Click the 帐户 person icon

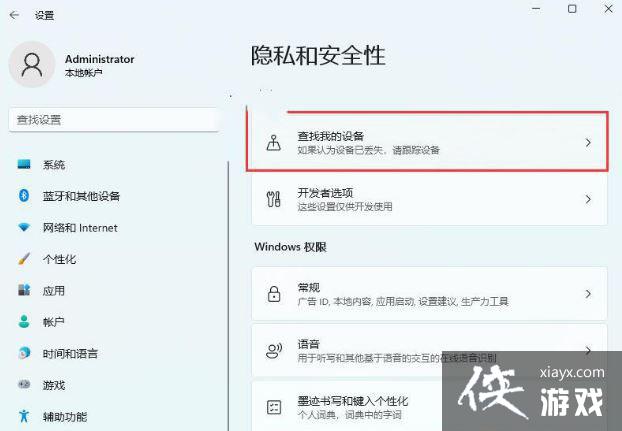tap(24, 322)
